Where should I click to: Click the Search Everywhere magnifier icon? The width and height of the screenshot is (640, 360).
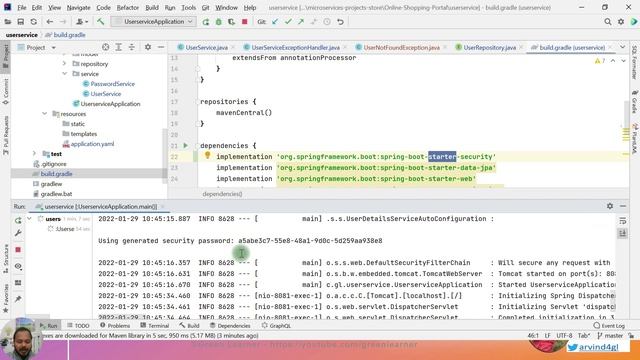click(x=608, y=22)
